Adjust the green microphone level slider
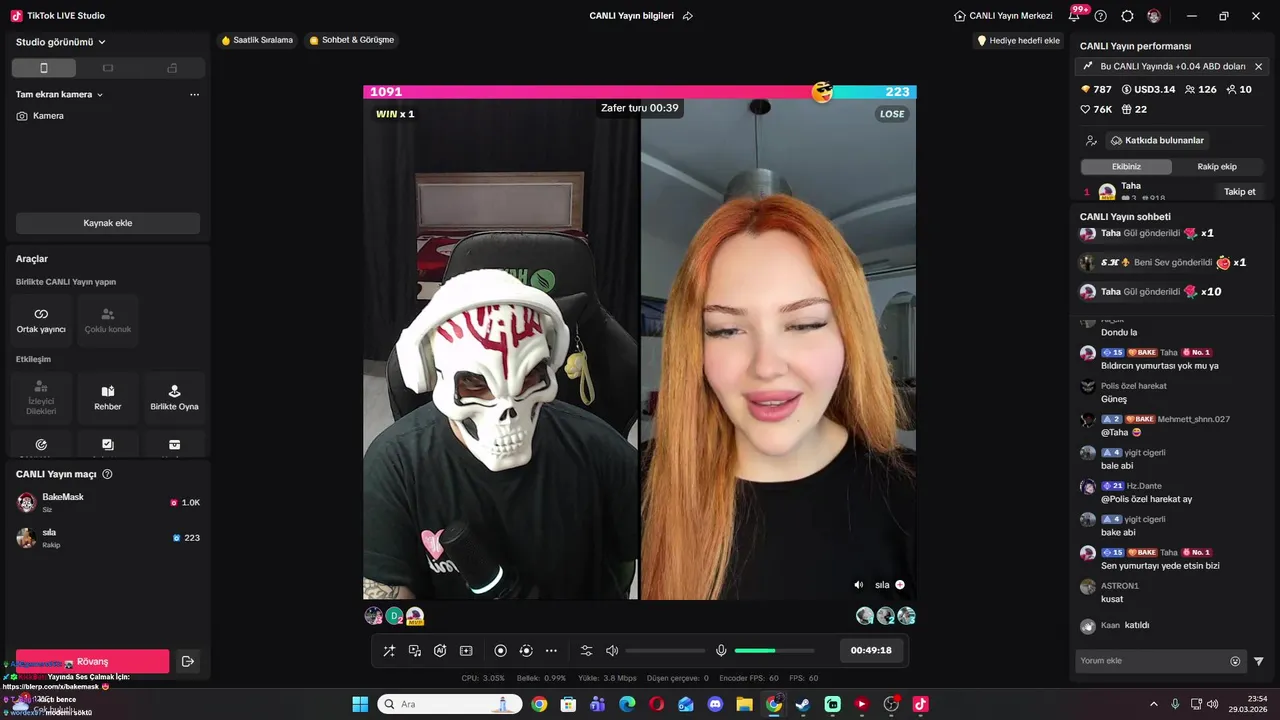This screenshot has height=720, width=1280. pyautogui.click(x=775, y=651)
